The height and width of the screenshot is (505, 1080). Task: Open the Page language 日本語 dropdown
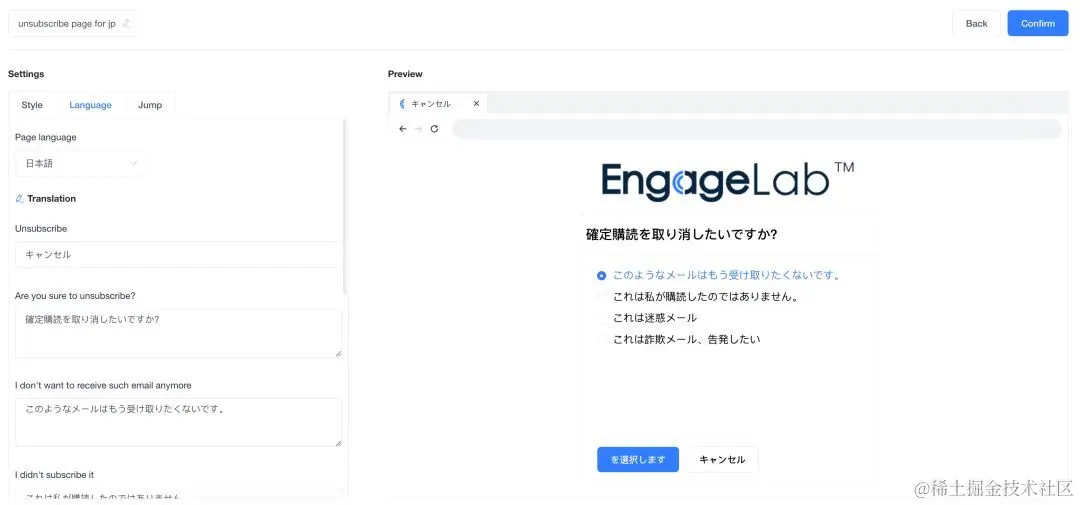pyautogui.click(x=80, y=163)
